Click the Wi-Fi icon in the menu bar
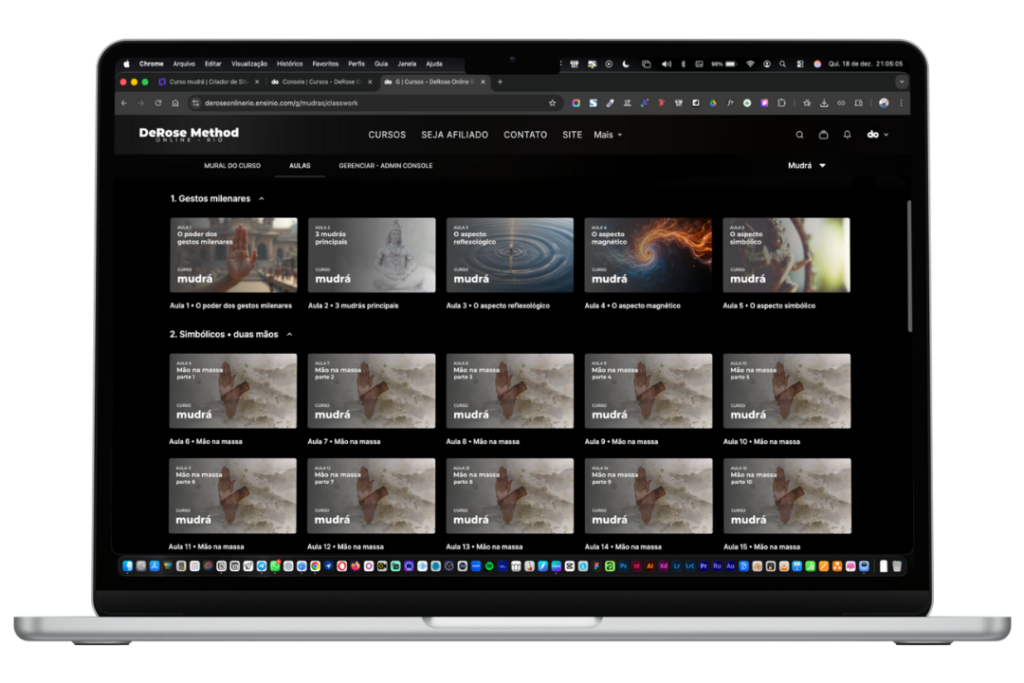 tap(750, 64)
